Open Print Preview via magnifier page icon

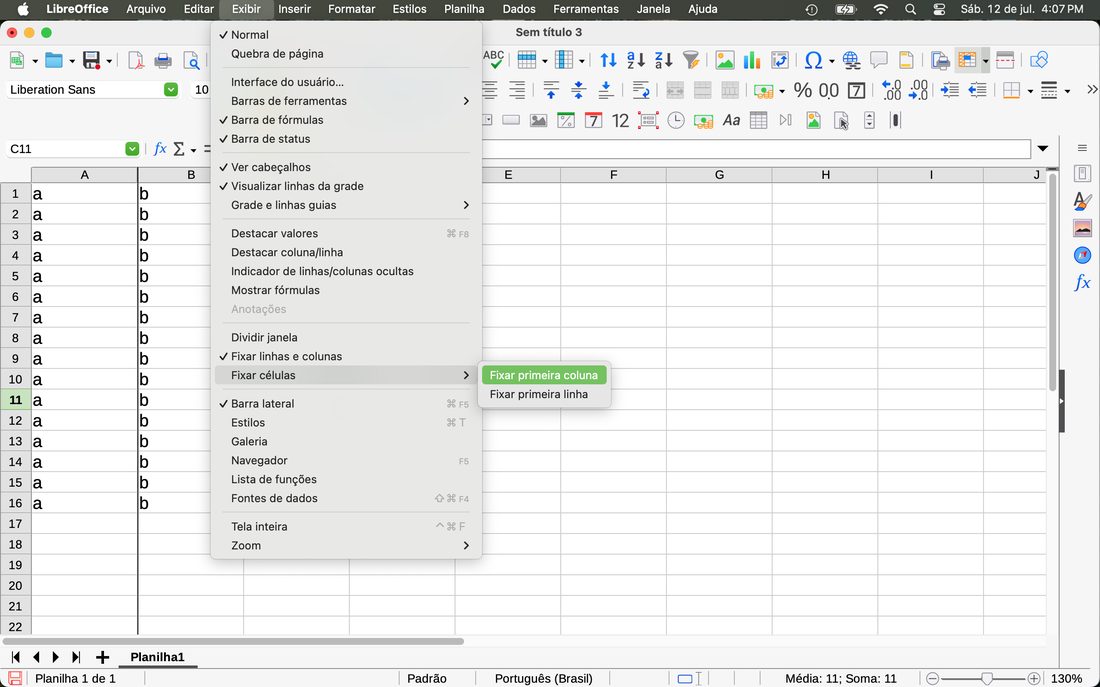(191, 60)
